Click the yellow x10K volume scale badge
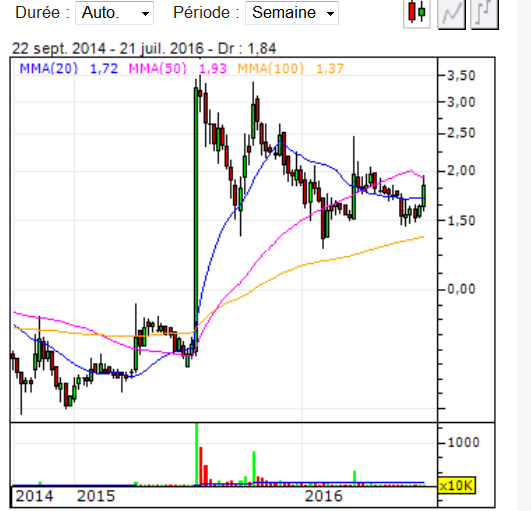 tap(456, 486)
